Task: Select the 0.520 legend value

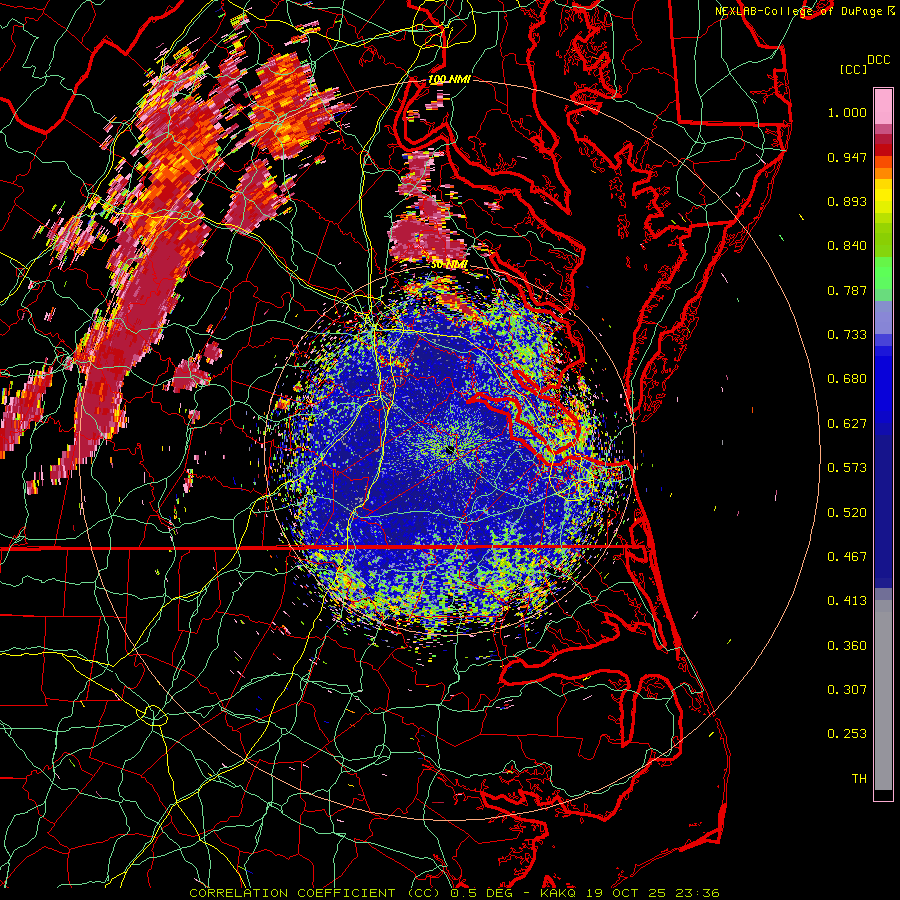Action: pos(847,513)
